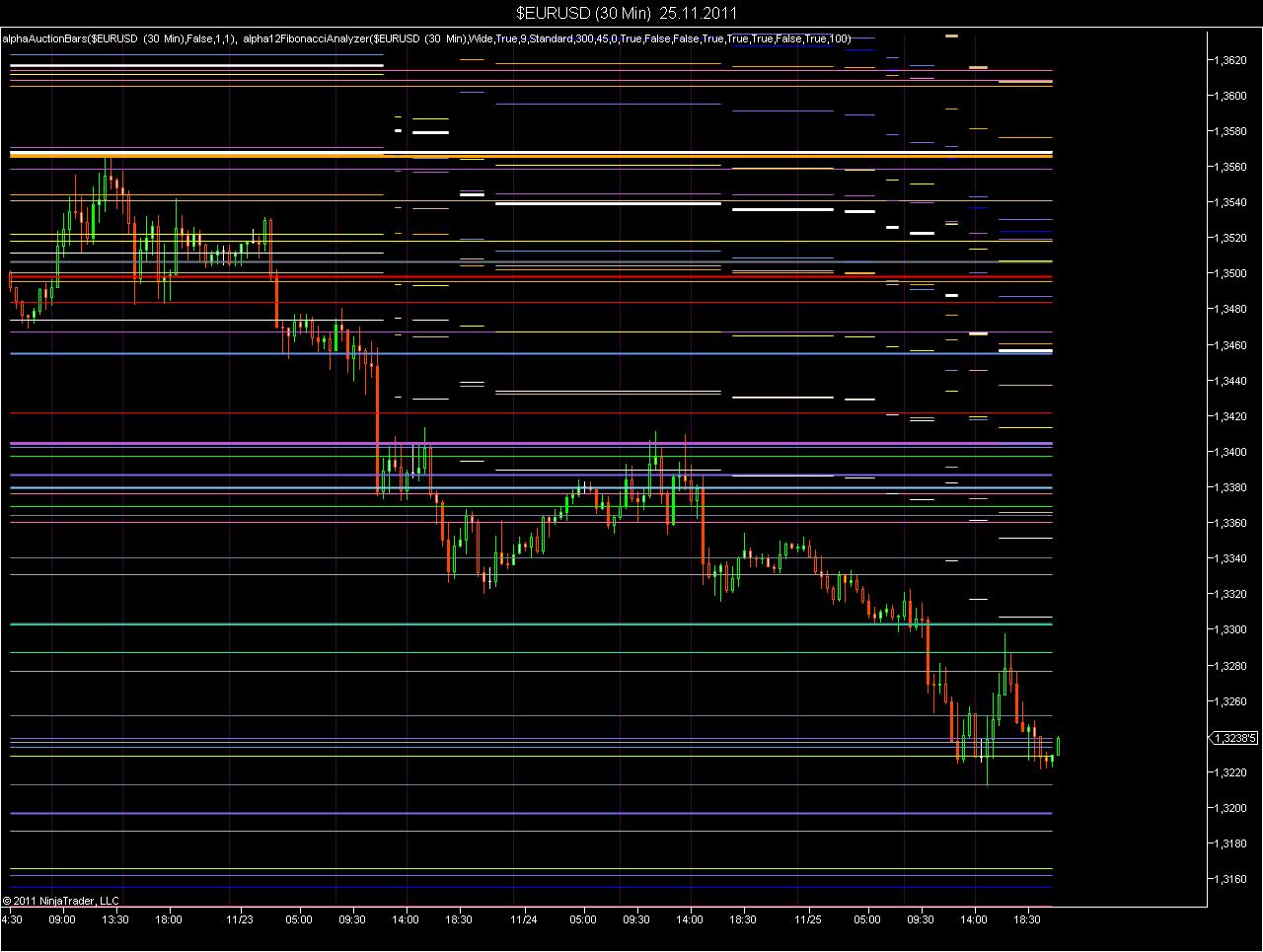Click the 1,3360 price axis label
The image size is (1263, 952).
click(x=1230, y=523)
